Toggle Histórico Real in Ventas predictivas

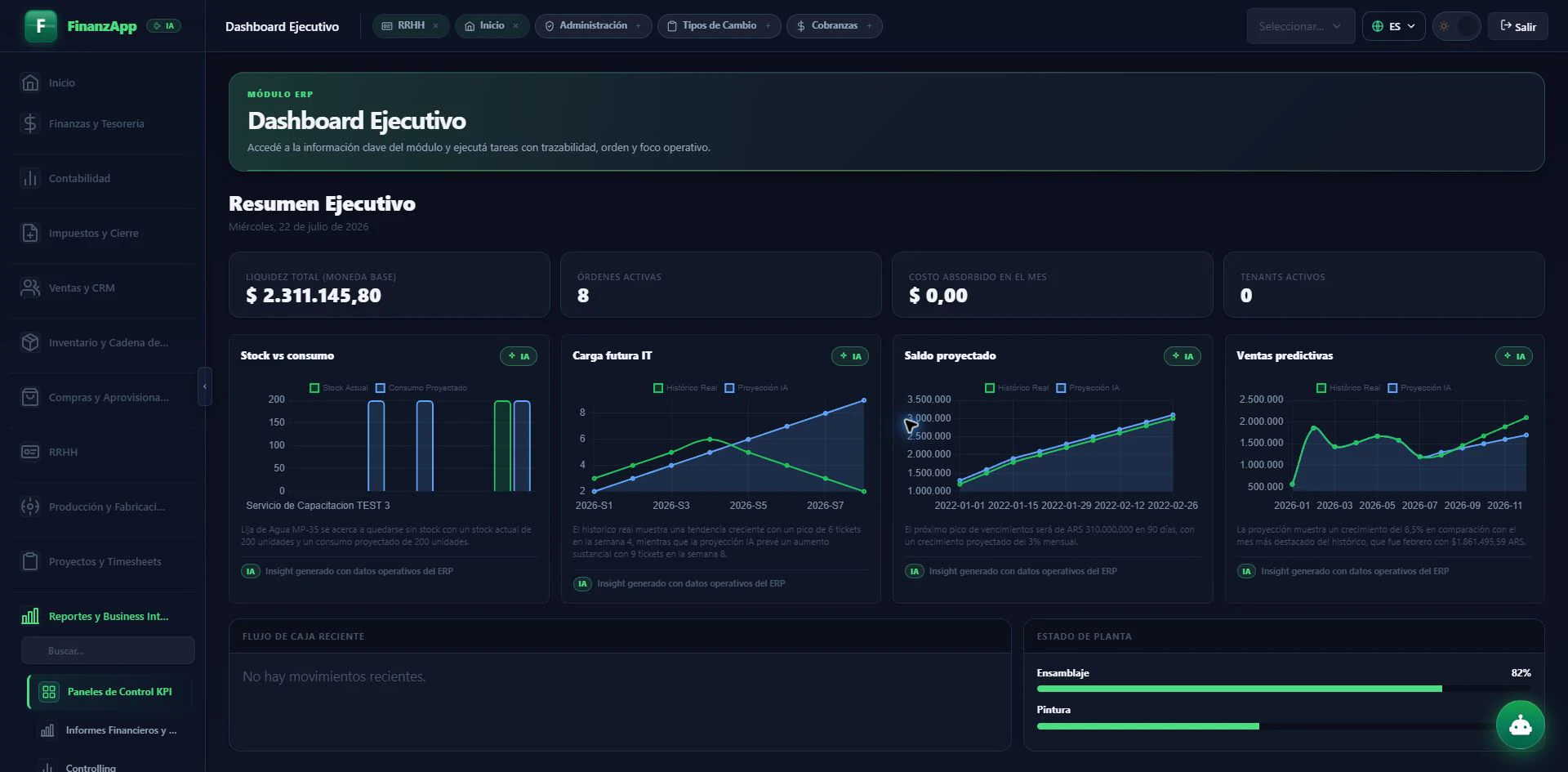coord(1347,388)
